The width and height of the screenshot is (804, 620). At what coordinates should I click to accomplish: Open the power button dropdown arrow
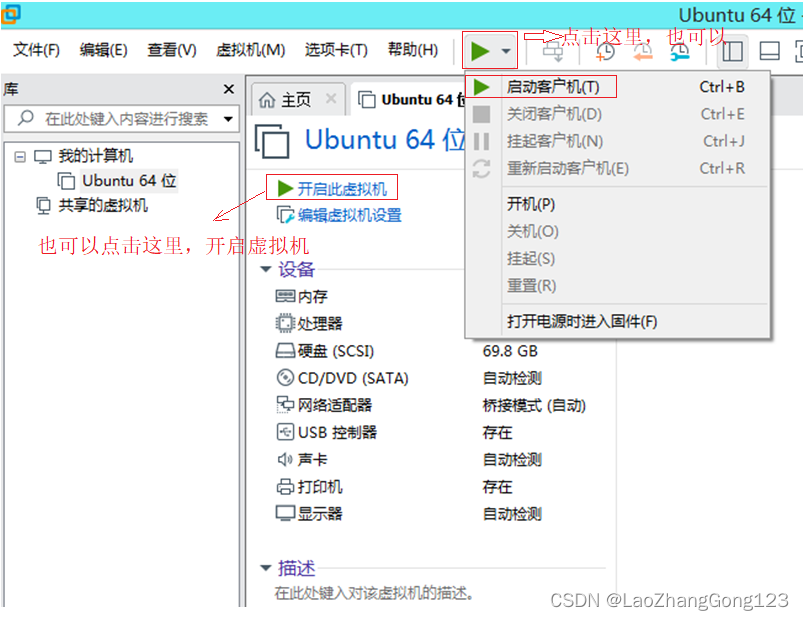503,52
